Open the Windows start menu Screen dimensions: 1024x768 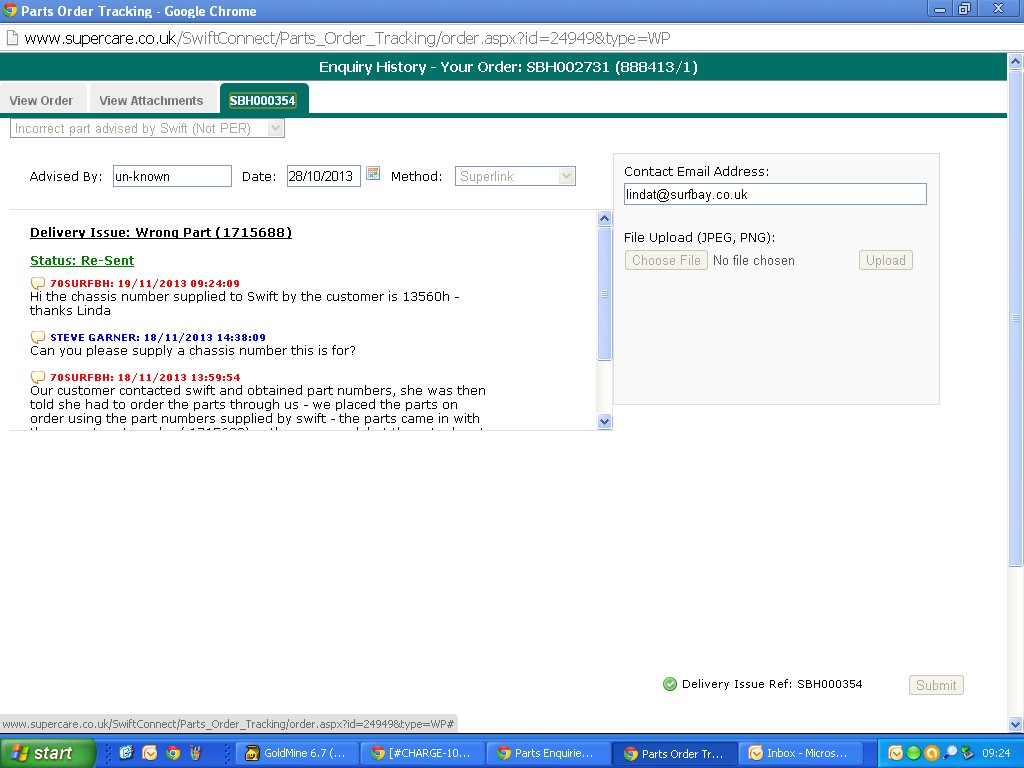pos(48,753)
